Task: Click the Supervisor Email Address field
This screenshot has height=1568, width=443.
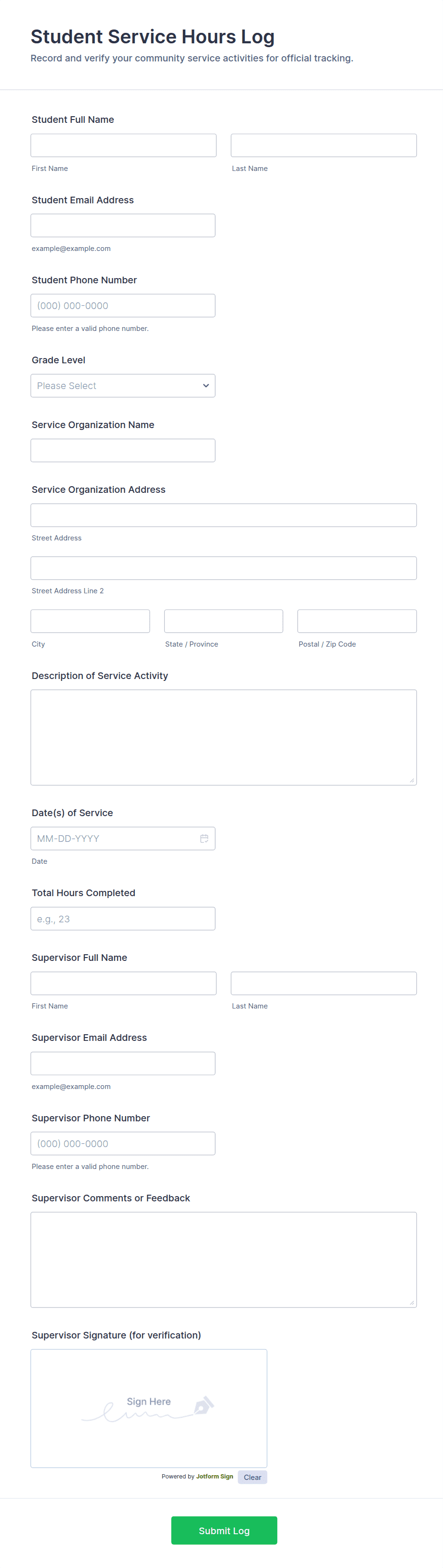Action: pos(123,1063)
